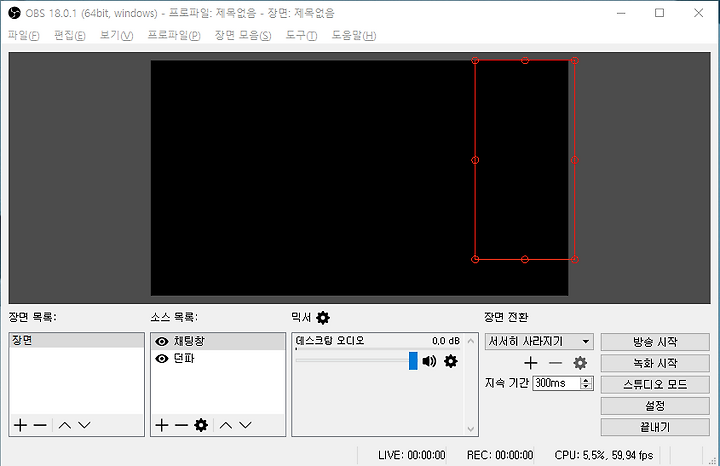Click the REC: 00:00:00 status
The image size is (720, 466).
point(500,455)
